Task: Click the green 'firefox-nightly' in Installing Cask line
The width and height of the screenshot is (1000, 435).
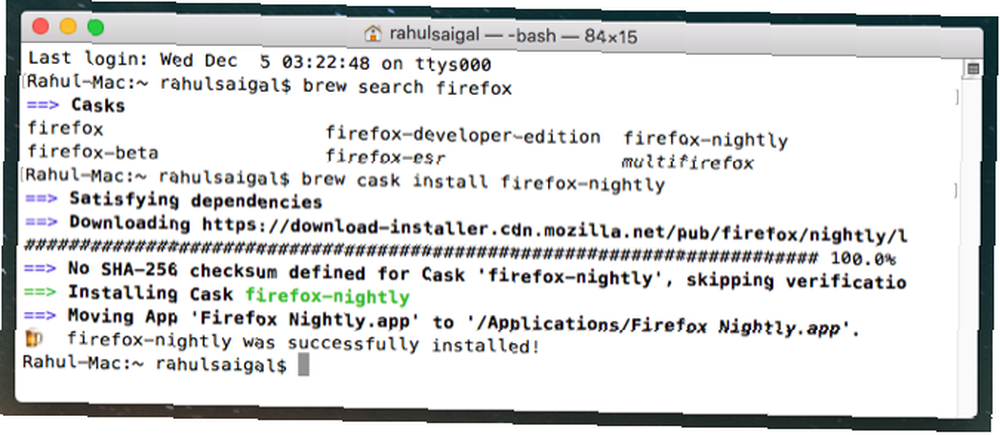Action: (x=327, y=296)
